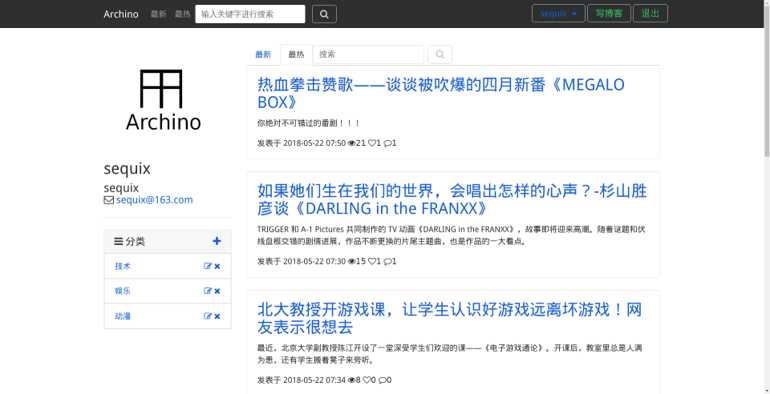The height and width of the screenshot is (394, 770).
Task: Click the heart icon on MEGALO BOX post
Action: click(372, 143)
